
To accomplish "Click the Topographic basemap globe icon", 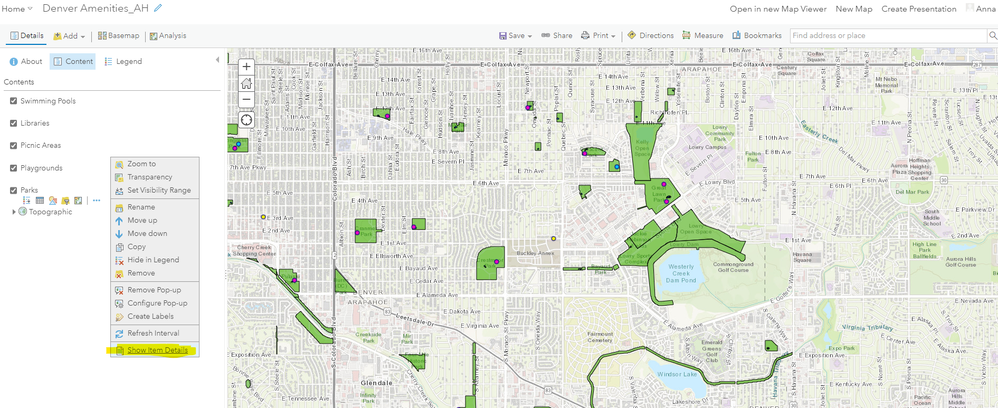I will click(x=23, y=212).
